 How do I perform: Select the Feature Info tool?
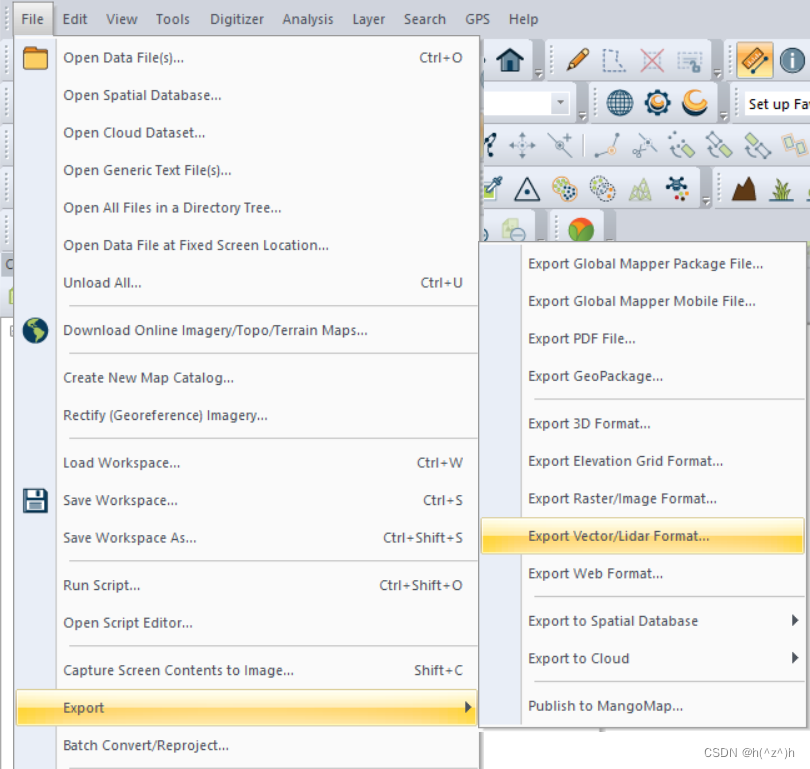click(x=792, y=60)
